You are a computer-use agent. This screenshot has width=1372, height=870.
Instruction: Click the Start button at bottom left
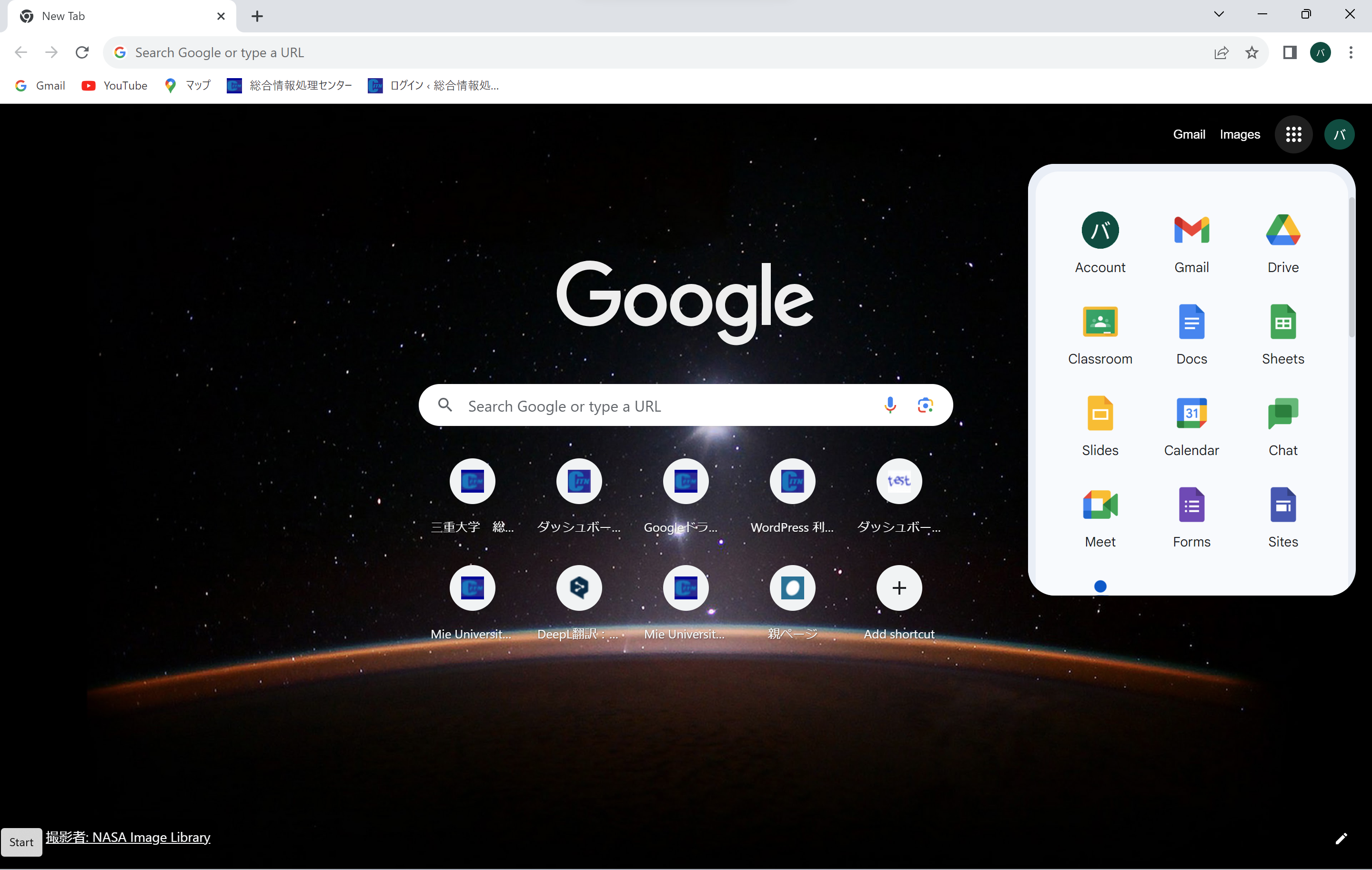pos(21,842)
